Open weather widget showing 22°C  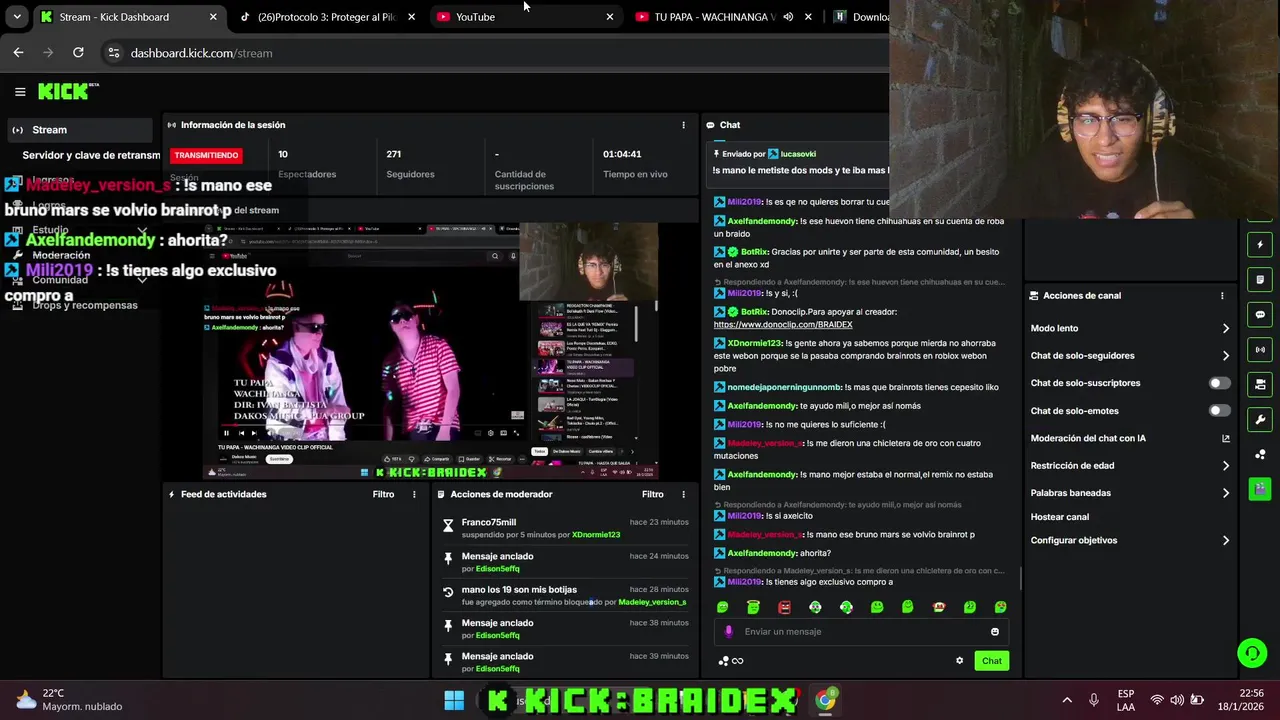click(68, 699)
